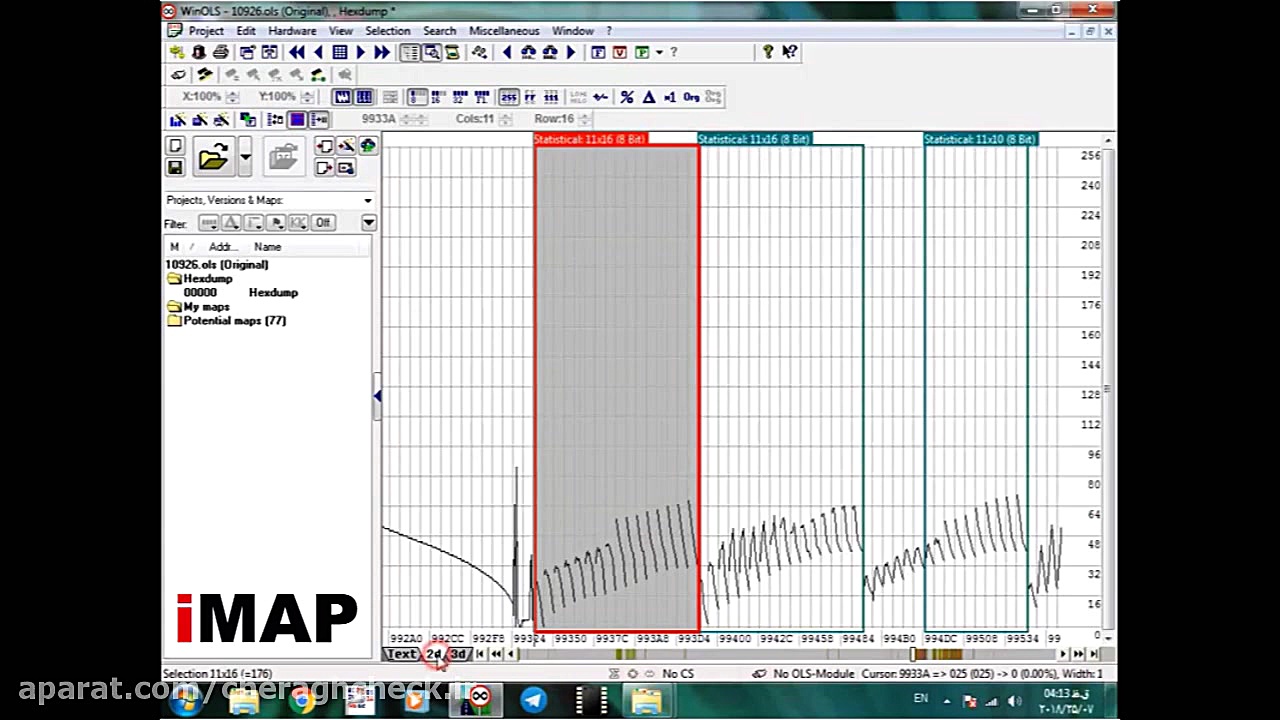This screenshot has width=1280, height=720.
Task: Toggle 8 bit display mode
Action: click(x=417, y=97)
